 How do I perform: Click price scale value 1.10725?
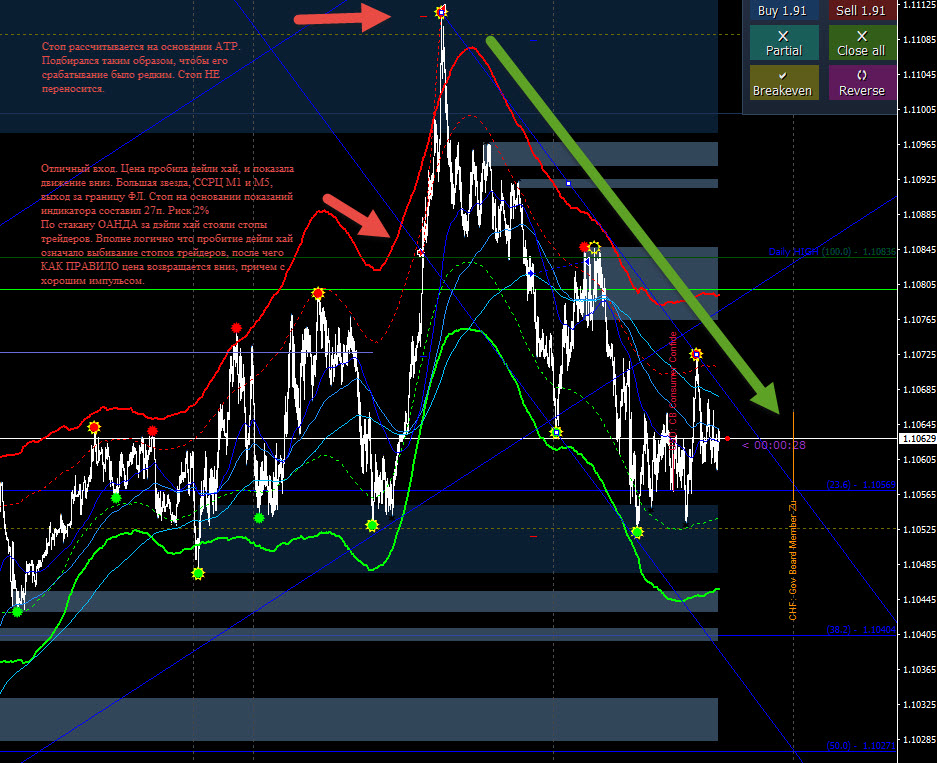coord(918,354)
